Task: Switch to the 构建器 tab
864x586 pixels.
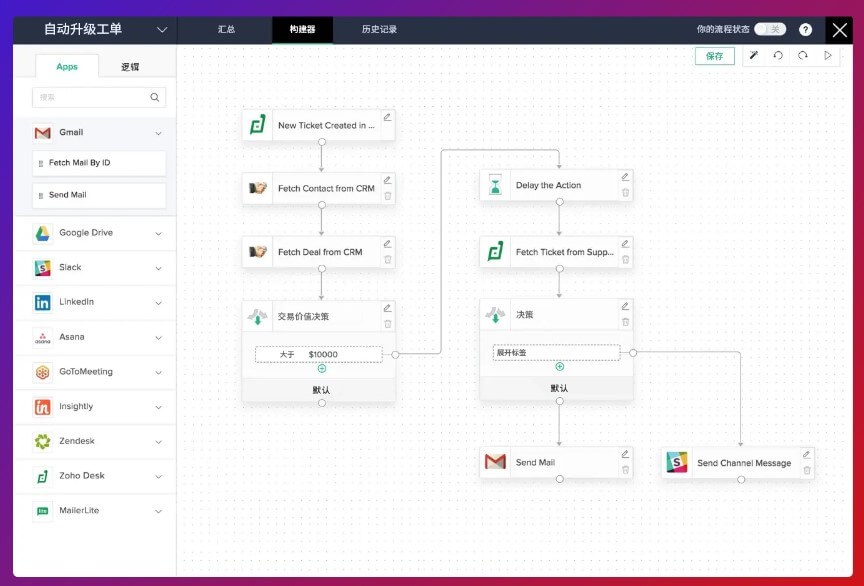Action: (x=303, y=29)
